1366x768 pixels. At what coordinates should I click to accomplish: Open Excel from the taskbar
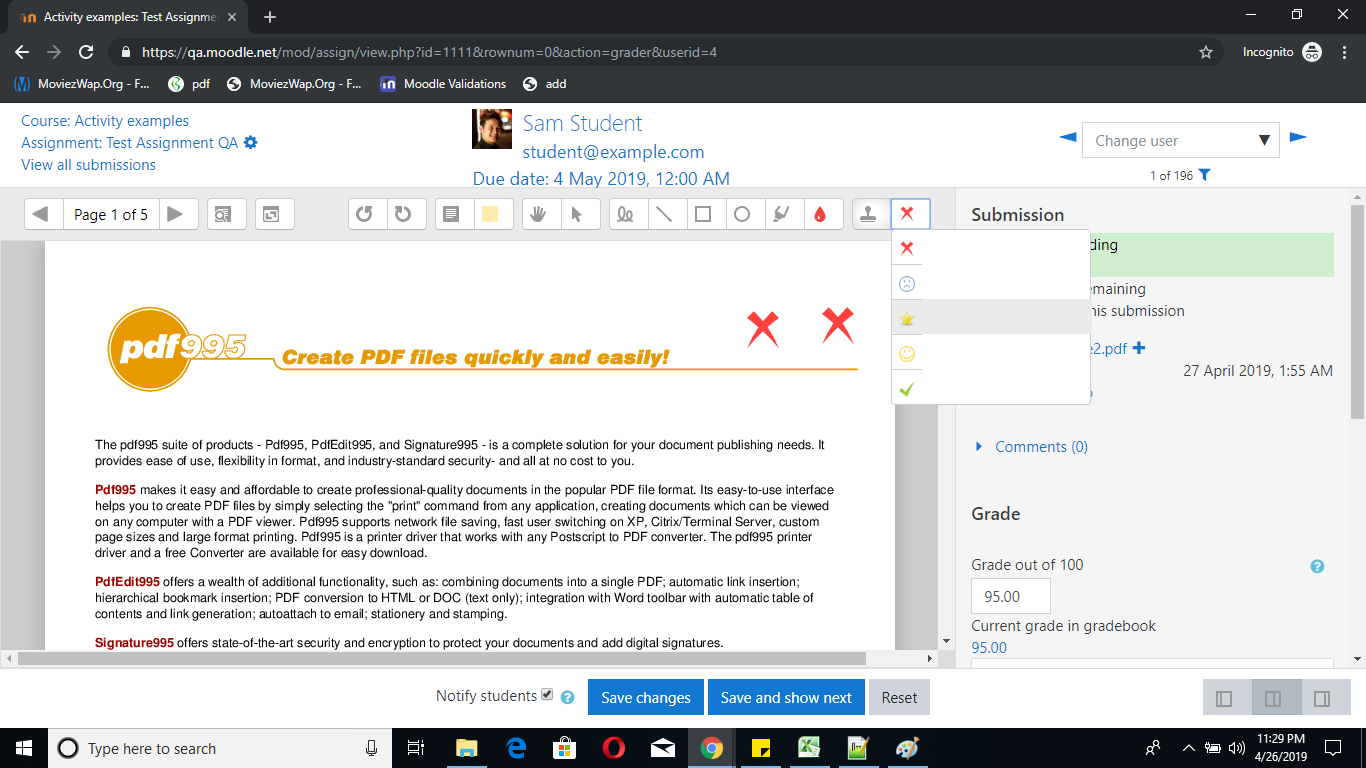(x=809, y=748)
